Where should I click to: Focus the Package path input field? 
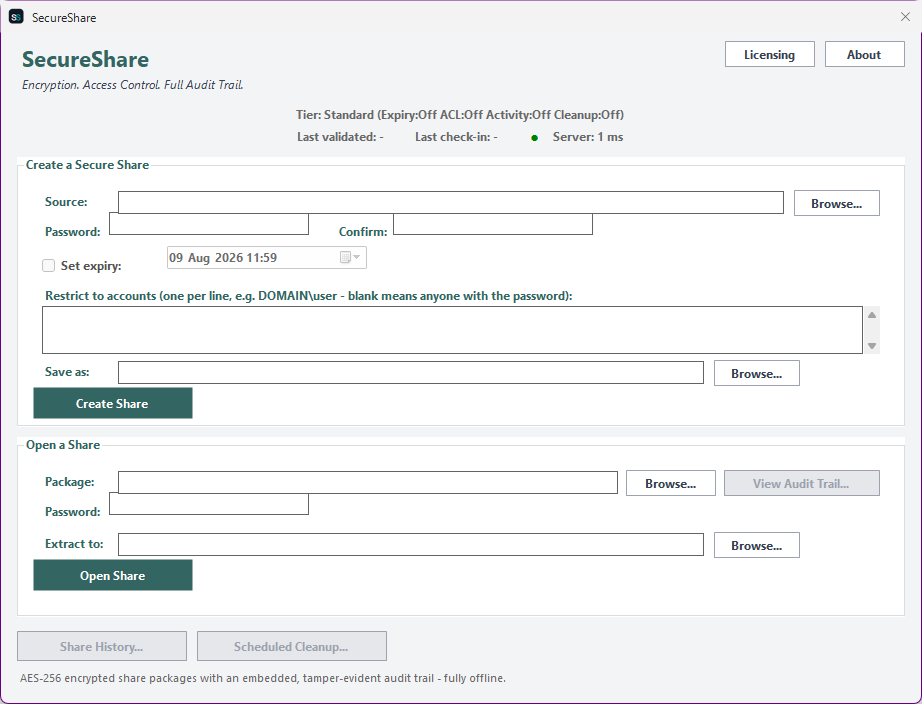pos(368,482)
